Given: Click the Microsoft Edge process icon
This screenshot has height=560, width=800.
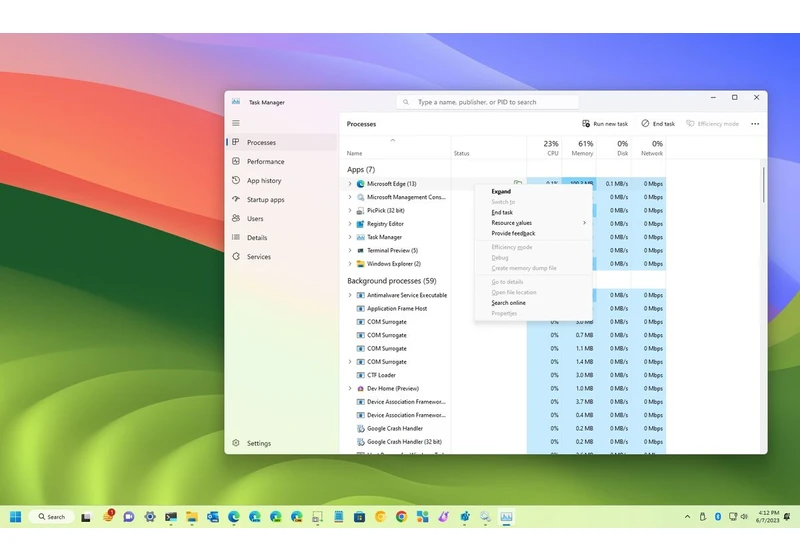Looking at the screenshot, I should 360,184.
